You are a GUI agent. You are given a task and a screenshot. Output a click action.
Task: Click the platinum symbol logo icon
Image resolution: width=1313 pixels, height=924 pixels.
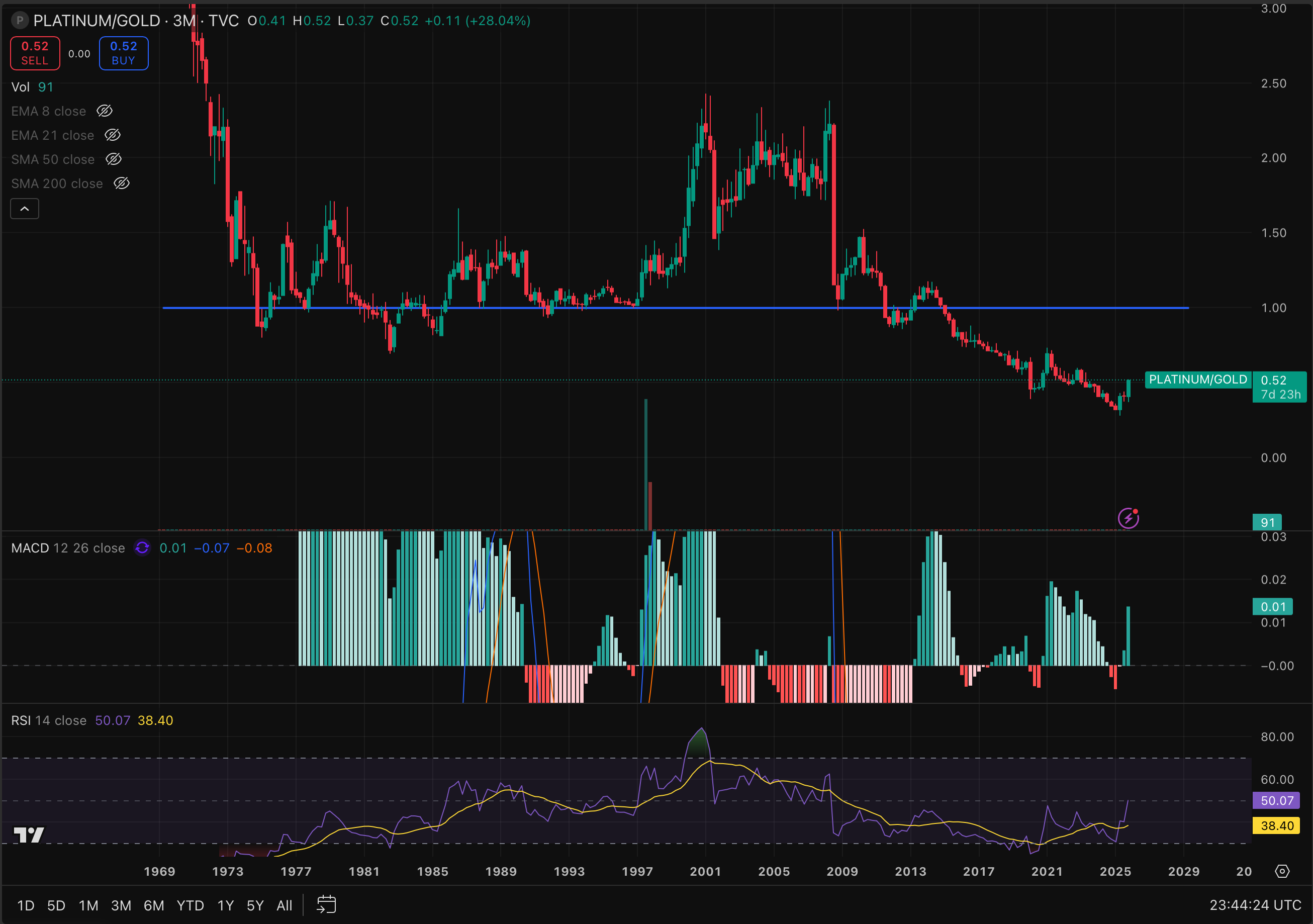(20, 21)
